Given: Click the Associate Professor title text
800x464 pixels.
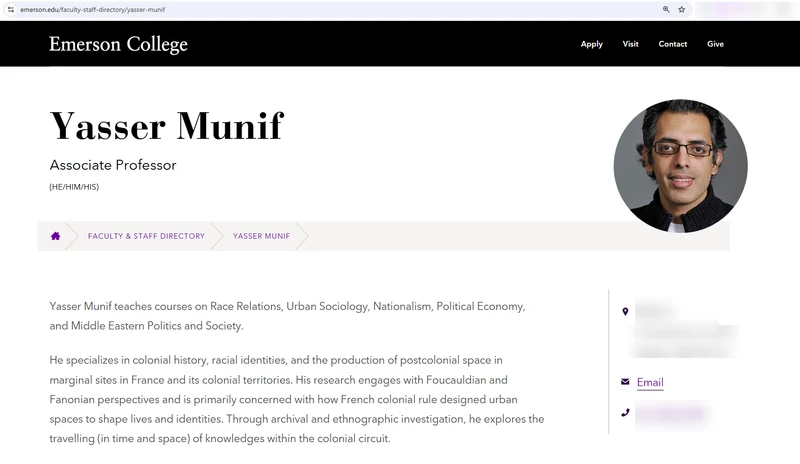Looking at the screenshot, I should 113,165.
